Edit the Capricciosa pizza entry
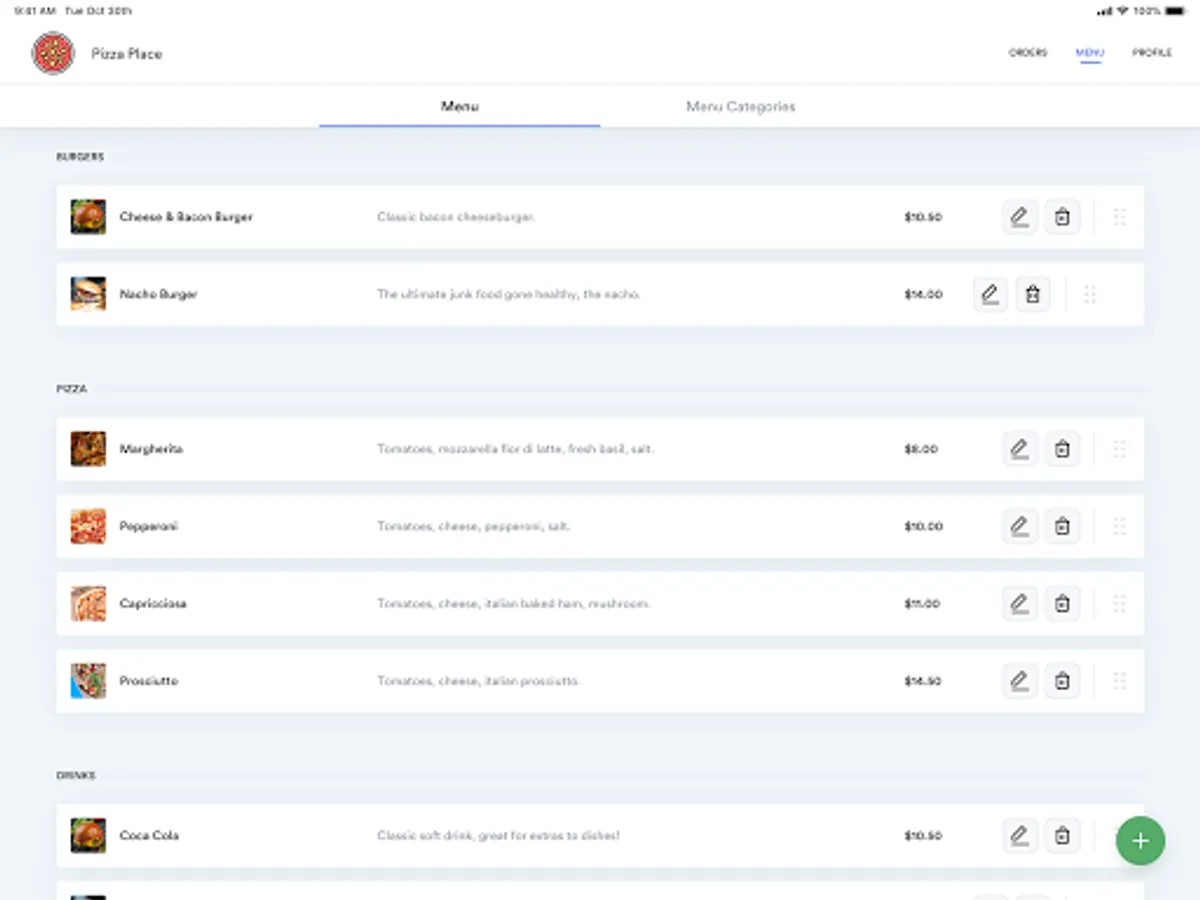The image size is (1200, 900). pos(1019,604)
